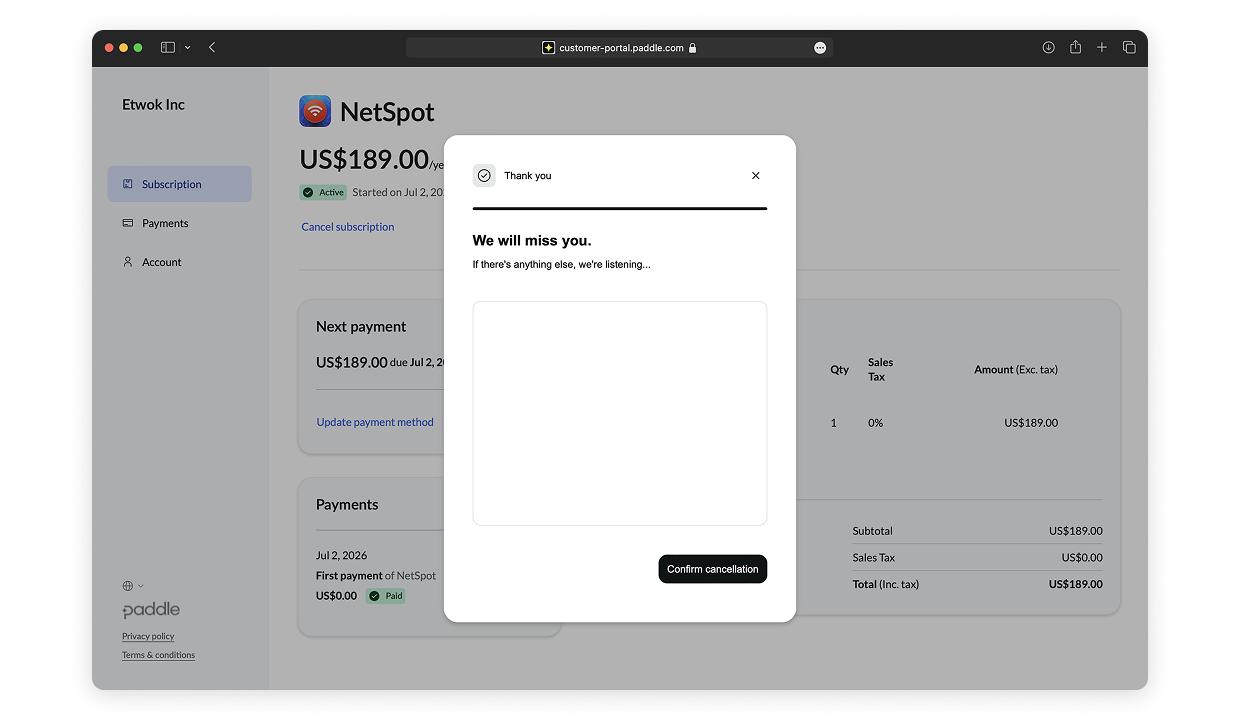Click the Subscription sidebar icon
This screenshot has height=720, width=1240.
(x=128, y=184)
